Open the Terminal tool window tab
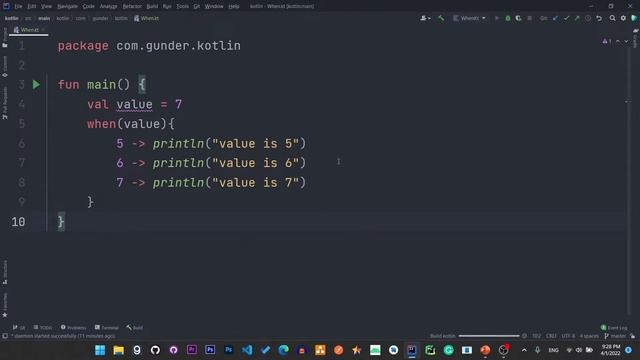The width and height of the screenshot is (640, 360). pyautogui.click(x=107, y=327)
